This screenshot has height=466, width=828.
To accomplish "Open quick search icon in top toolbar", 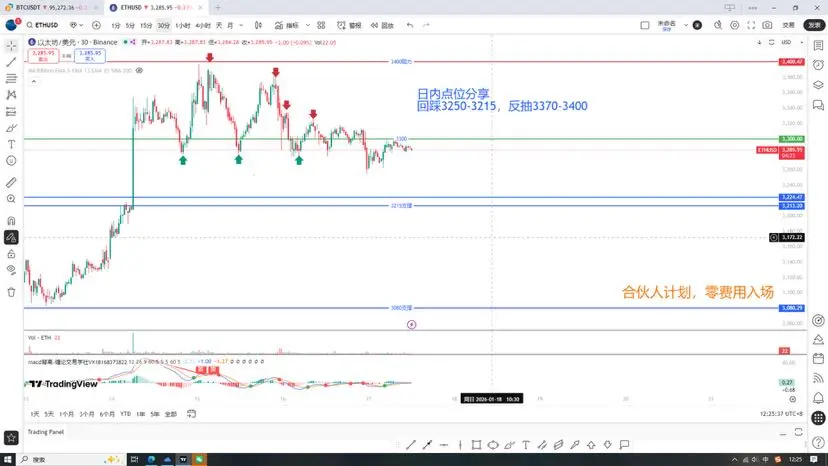I will [x=718, y=25].
